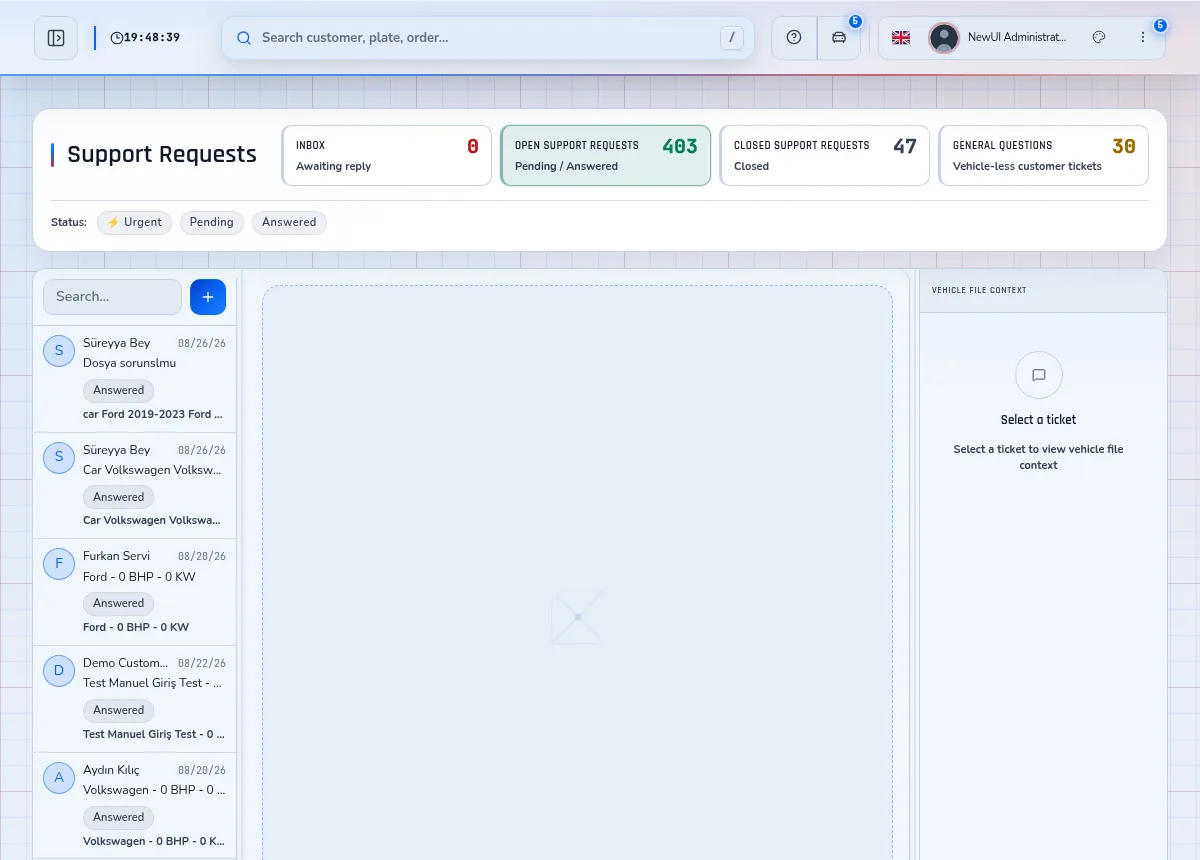Open the Furkan Servi ticket name

click(x=116, y=556)
